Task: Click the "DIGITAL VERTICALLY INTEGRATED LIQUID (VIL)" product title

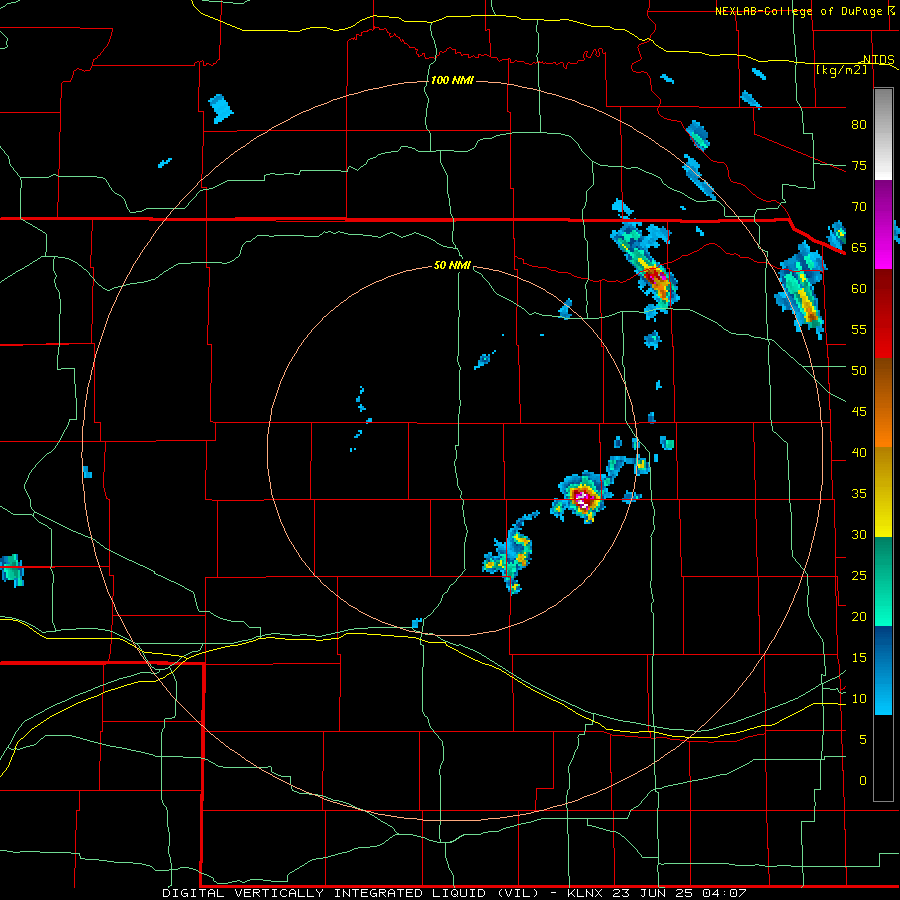Action: (x=350, y=893)
